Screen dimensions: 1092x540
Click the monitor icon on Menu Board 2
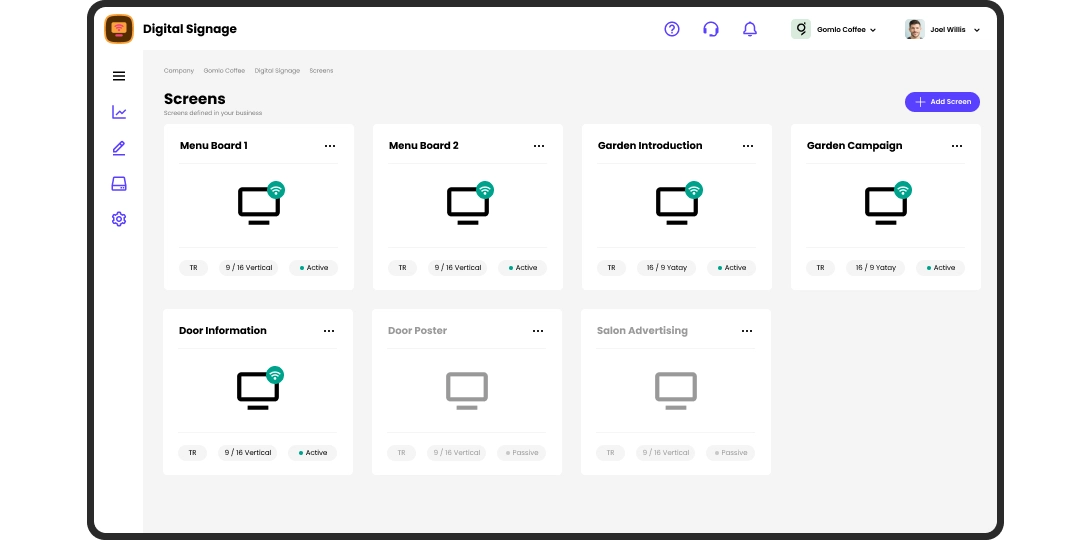(468, 206)
